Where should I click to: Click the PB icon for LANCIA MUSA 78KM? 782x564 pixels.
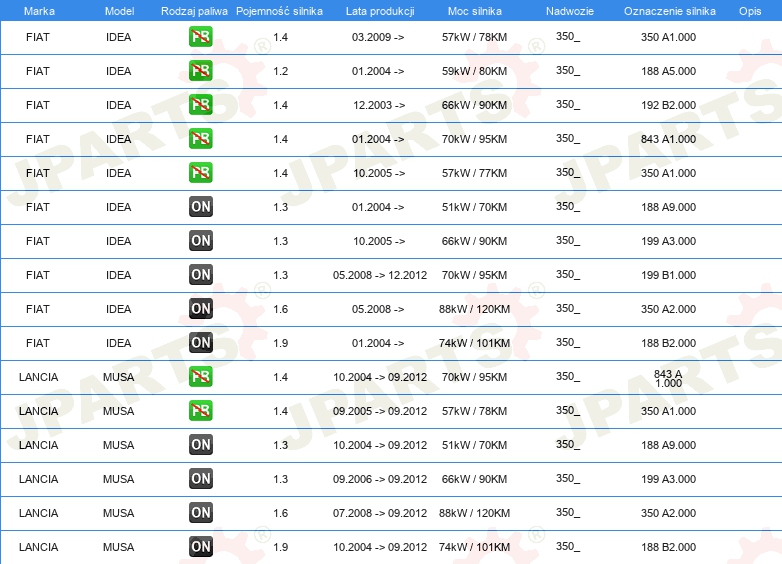point(200,410)
